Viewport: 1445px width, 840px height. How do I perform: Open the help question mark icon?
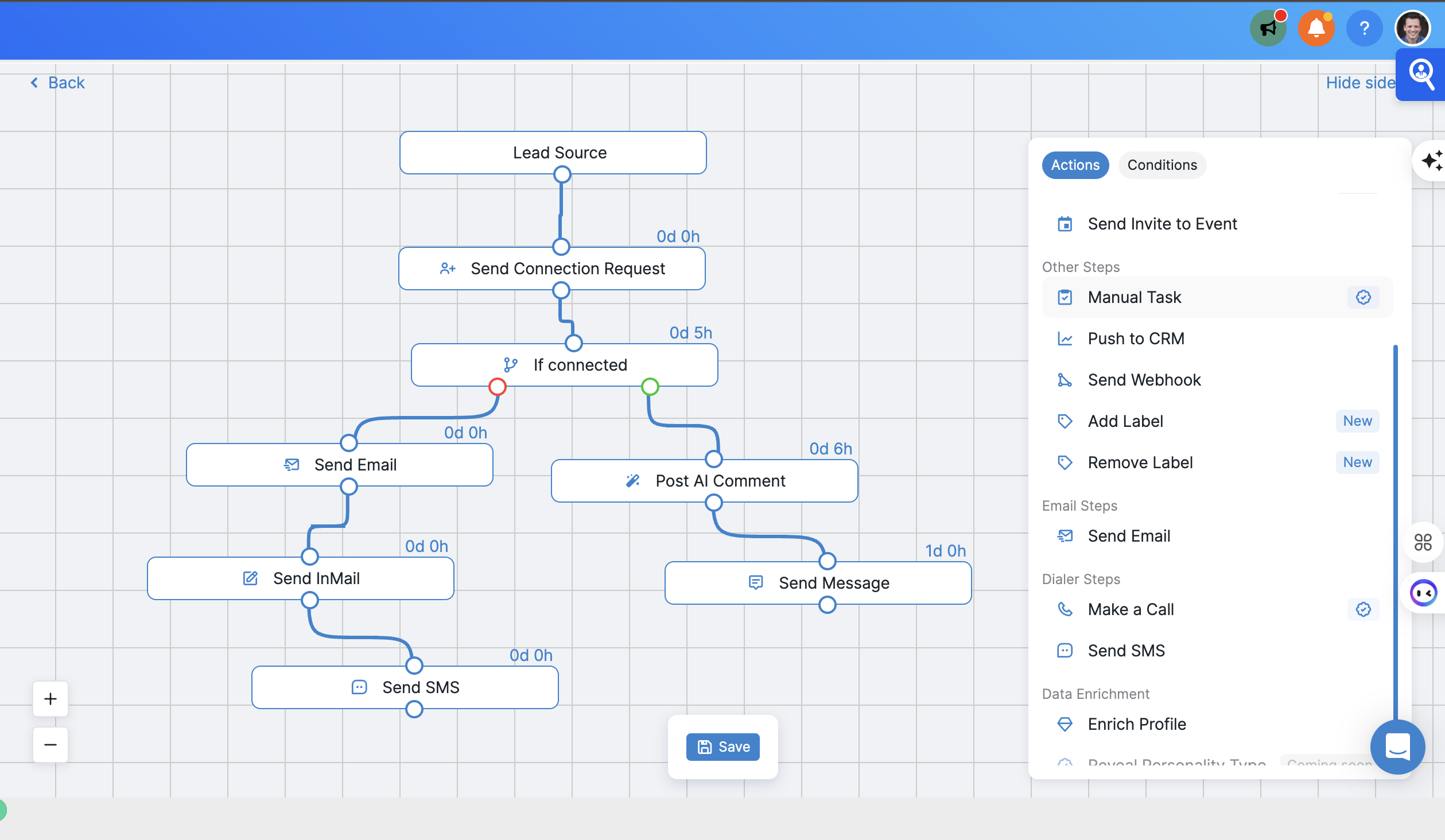1364,28
